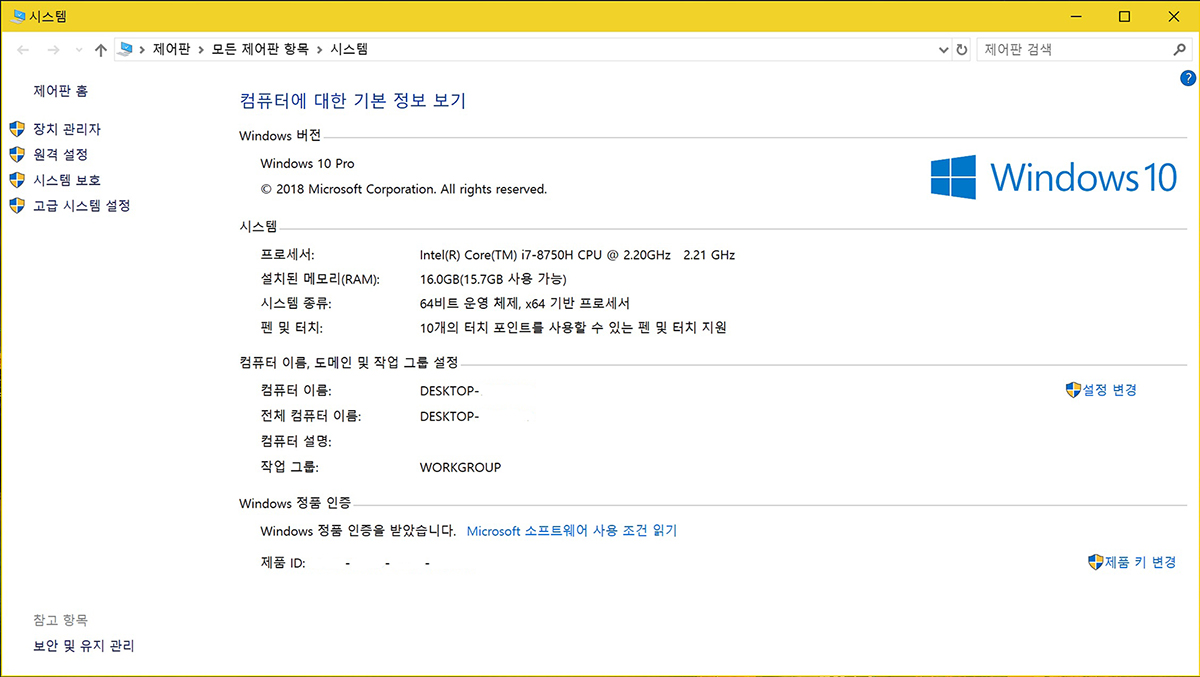1200x677 pixels.
Task: Click the pen and touch support value
Action: click(573, 327)
